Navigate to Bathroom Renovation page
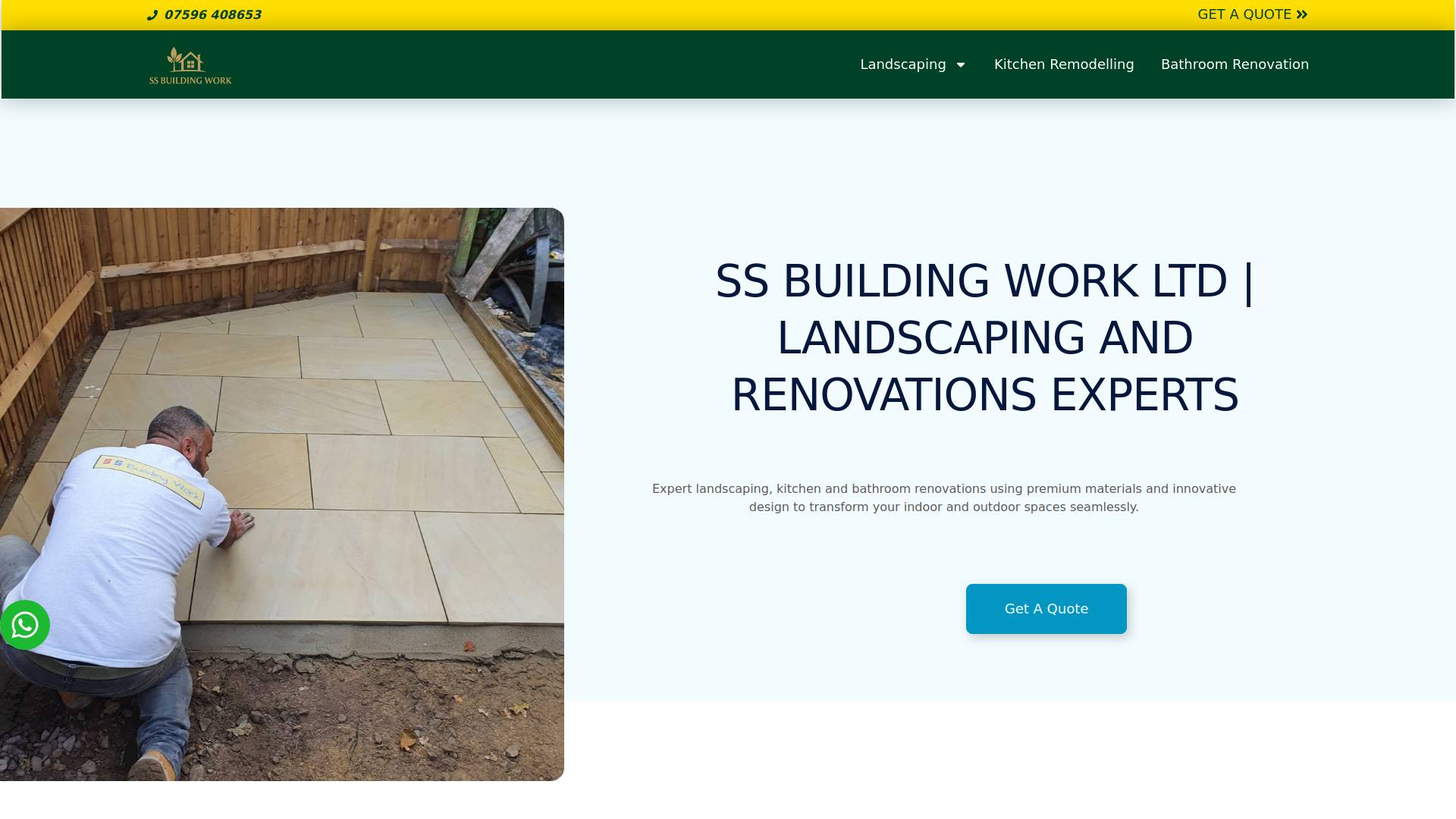This screenshot has height=819, width=1456. 1235,64
